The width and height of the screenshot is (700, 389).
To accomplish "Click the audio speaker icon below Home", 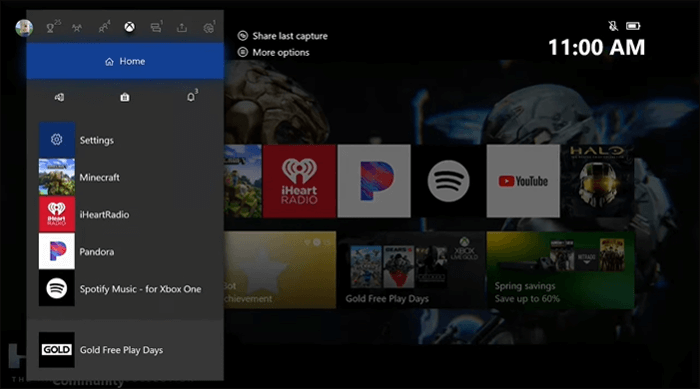I will [59, 97].
